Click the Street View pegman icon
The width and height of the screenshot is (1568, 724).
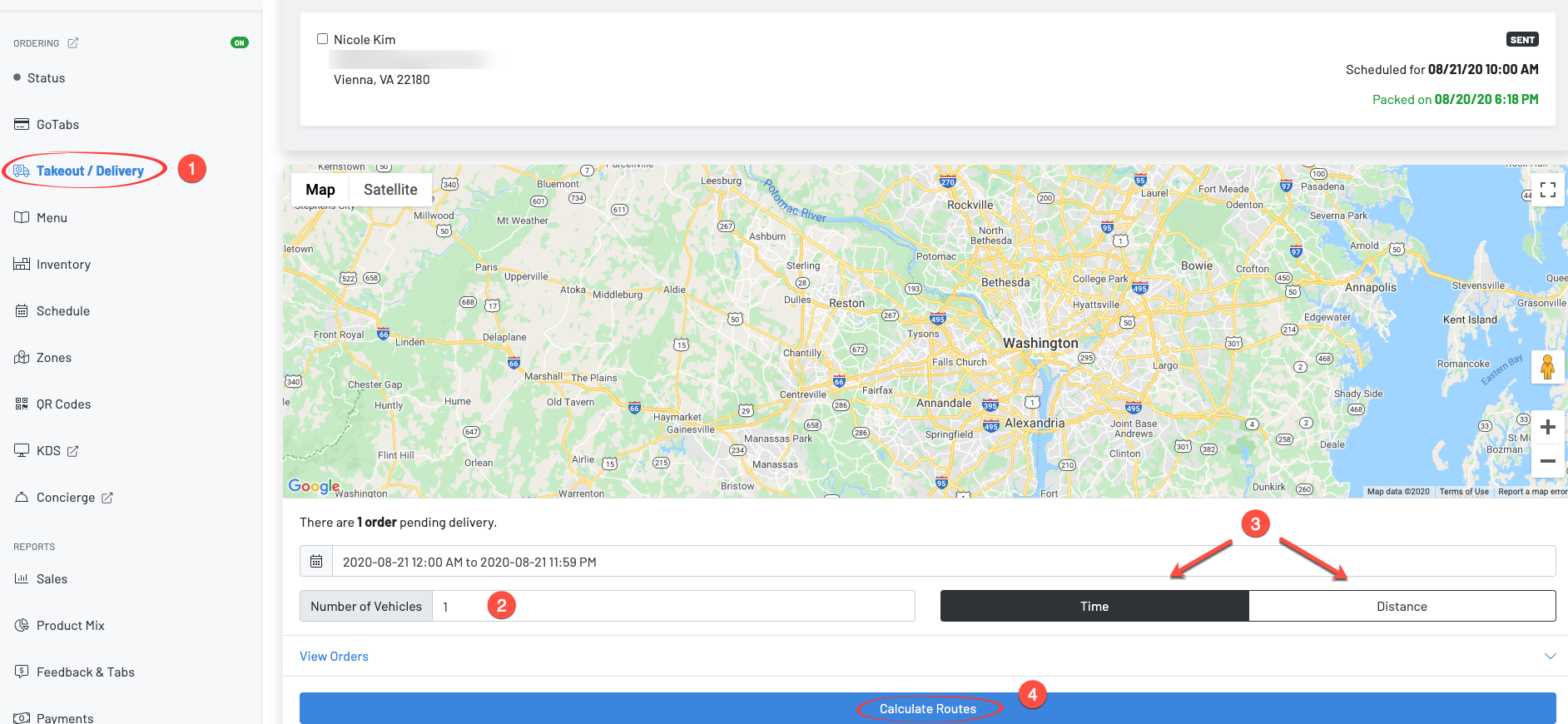(x=1547, y=367)
